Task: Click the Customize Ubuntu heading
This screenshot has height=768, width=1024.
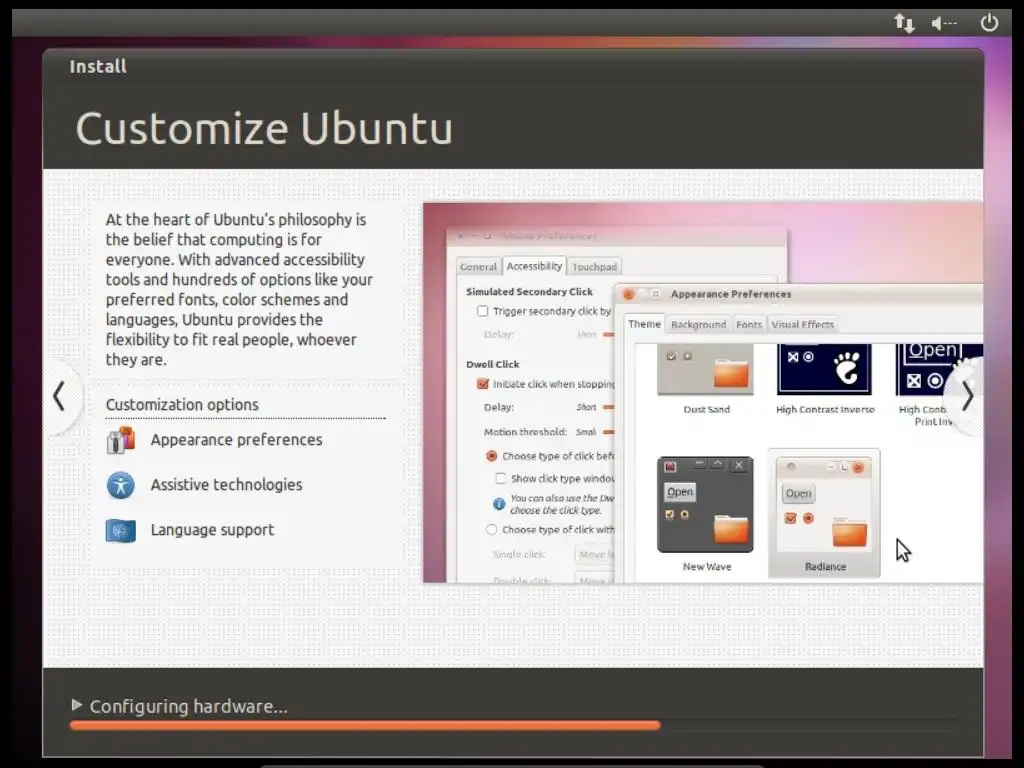Action: tap(264, 128)
